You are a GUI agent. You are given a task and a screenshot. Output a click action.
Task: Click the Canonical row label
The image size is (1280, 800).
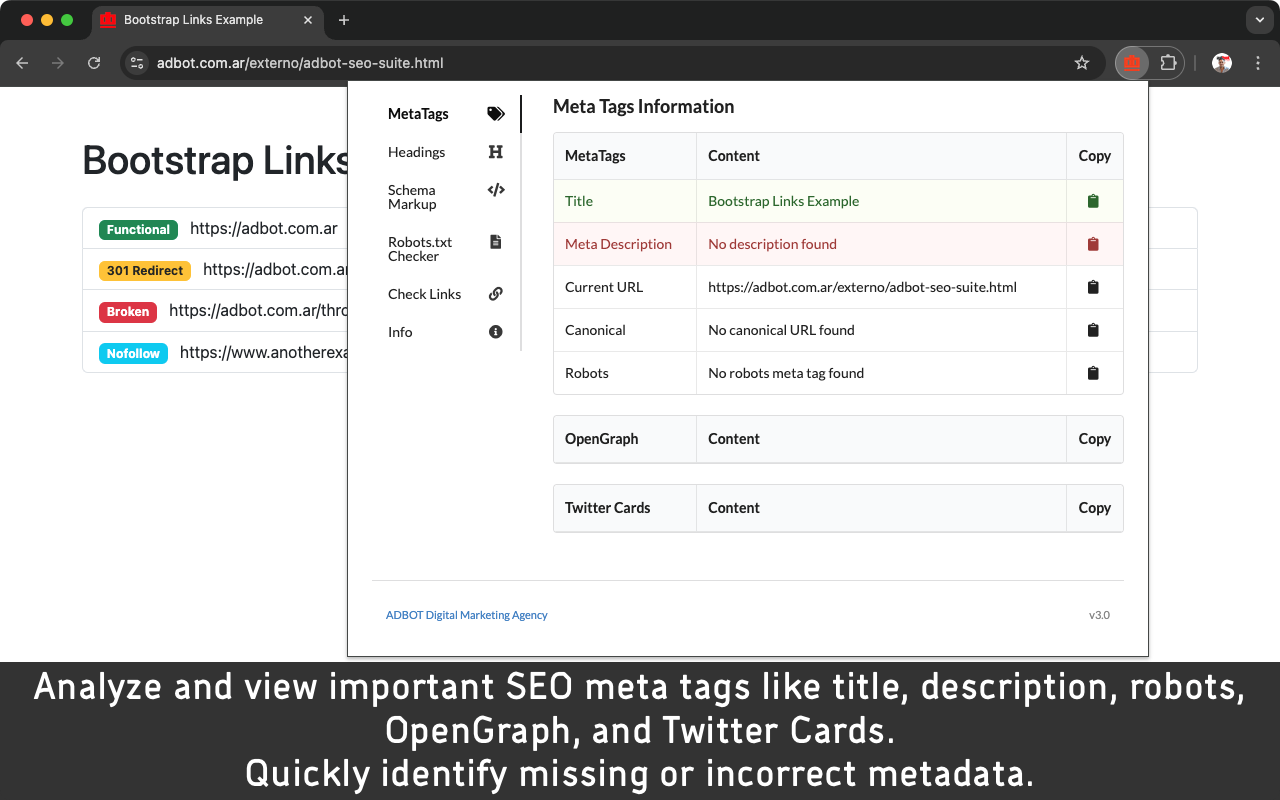point(595,330)
